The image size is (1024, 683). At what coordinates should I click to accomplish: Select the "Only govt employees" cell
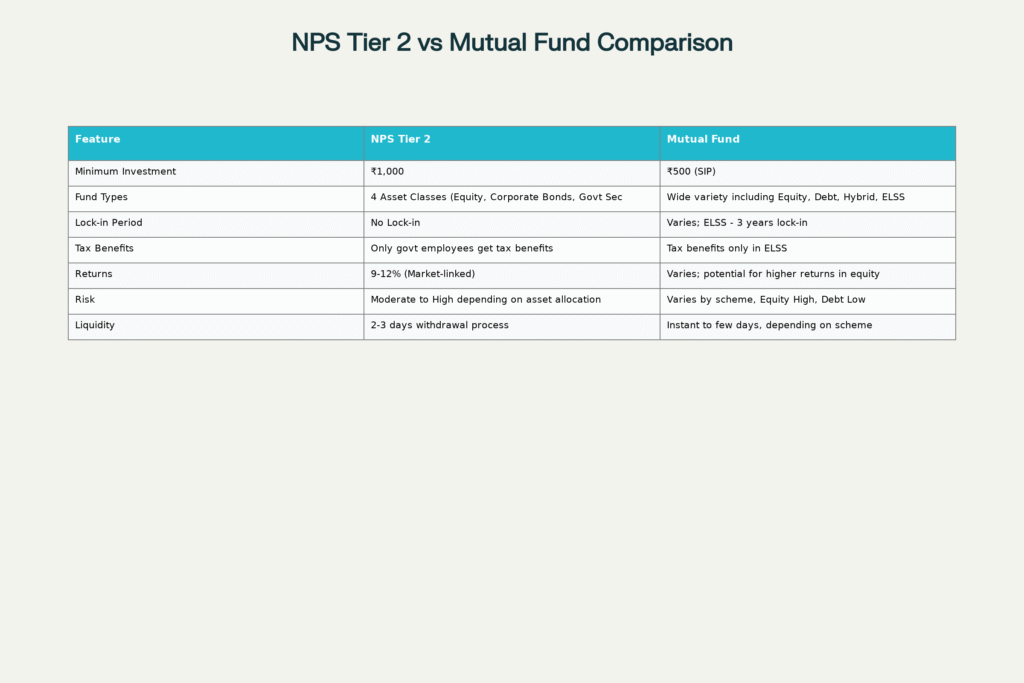(x=461, y=248)
